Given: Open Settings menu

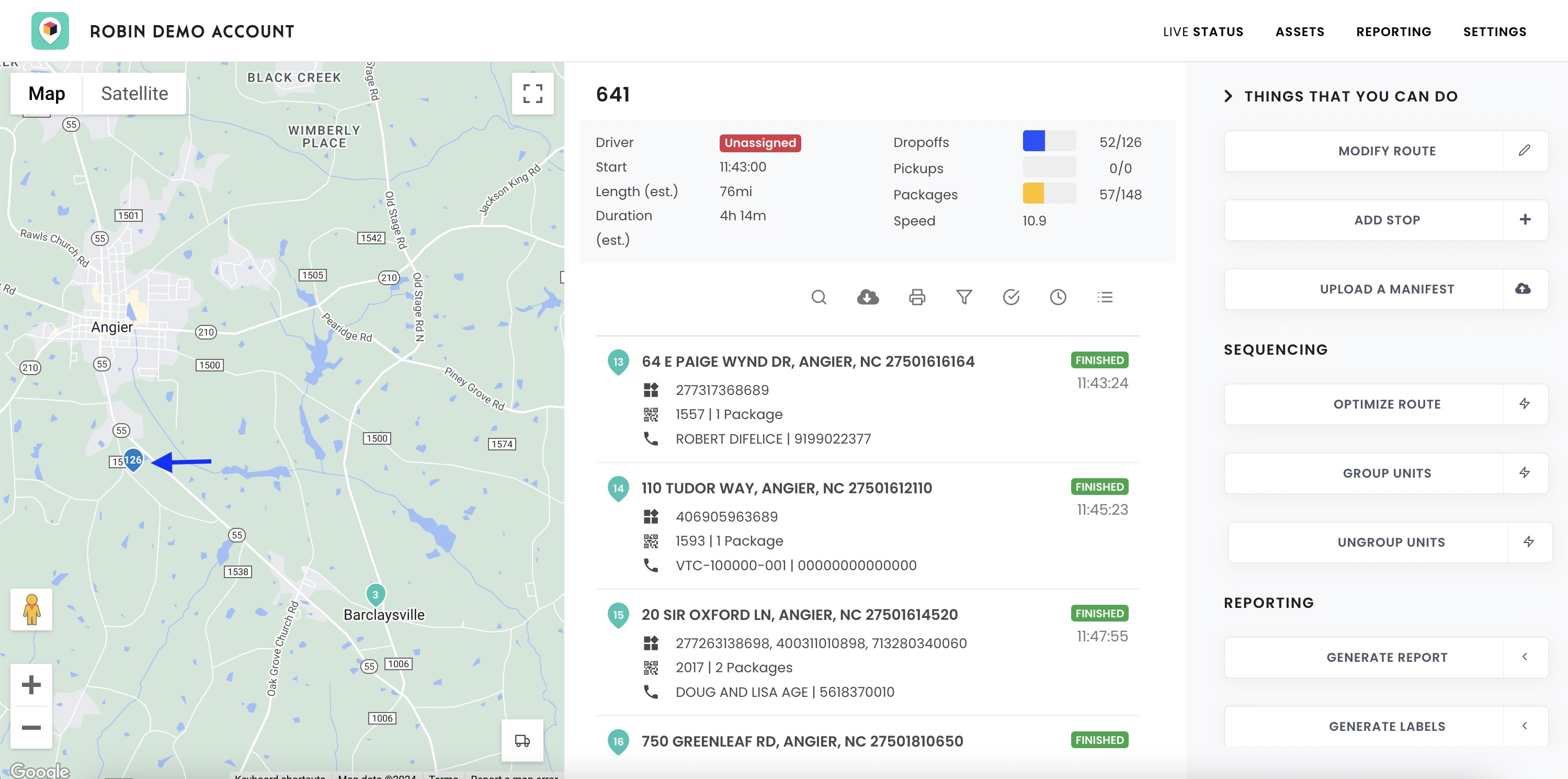Looking at the screenshot, I should [1494, 32].
